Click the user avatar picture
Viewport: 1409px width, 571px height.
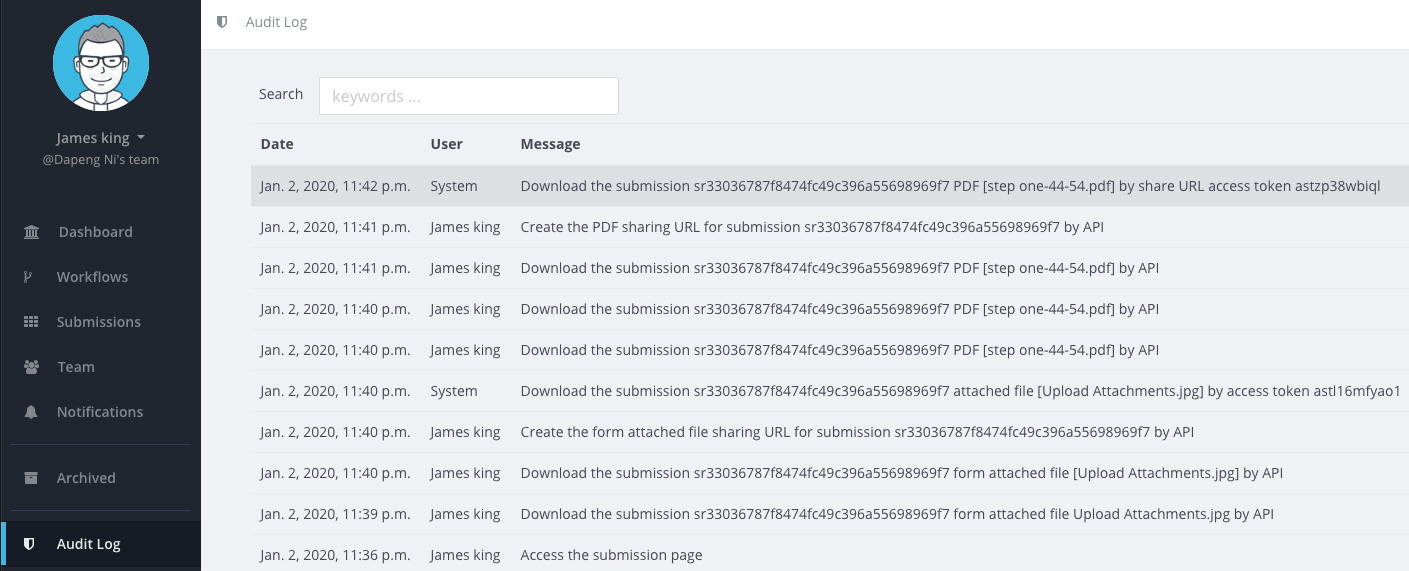click(x=100, y=63)
